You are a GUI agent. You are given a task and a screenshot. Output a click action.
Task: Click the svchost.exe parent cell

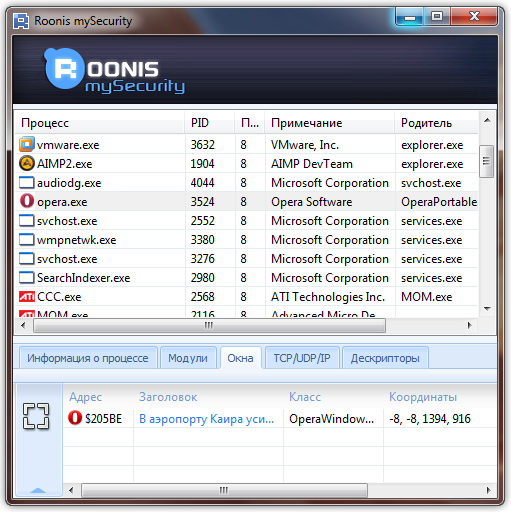431,183
